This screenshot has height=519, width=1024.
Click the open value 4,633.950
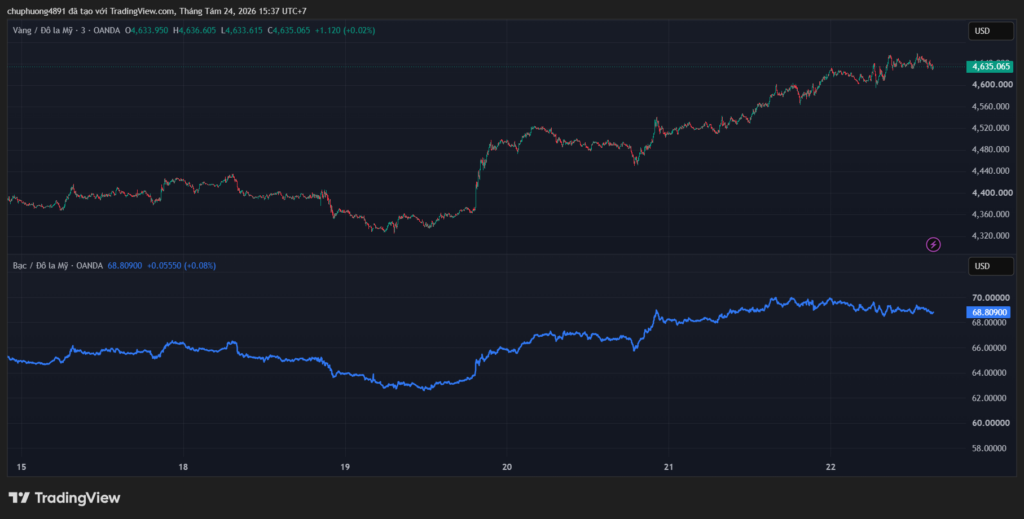point(150,31)
